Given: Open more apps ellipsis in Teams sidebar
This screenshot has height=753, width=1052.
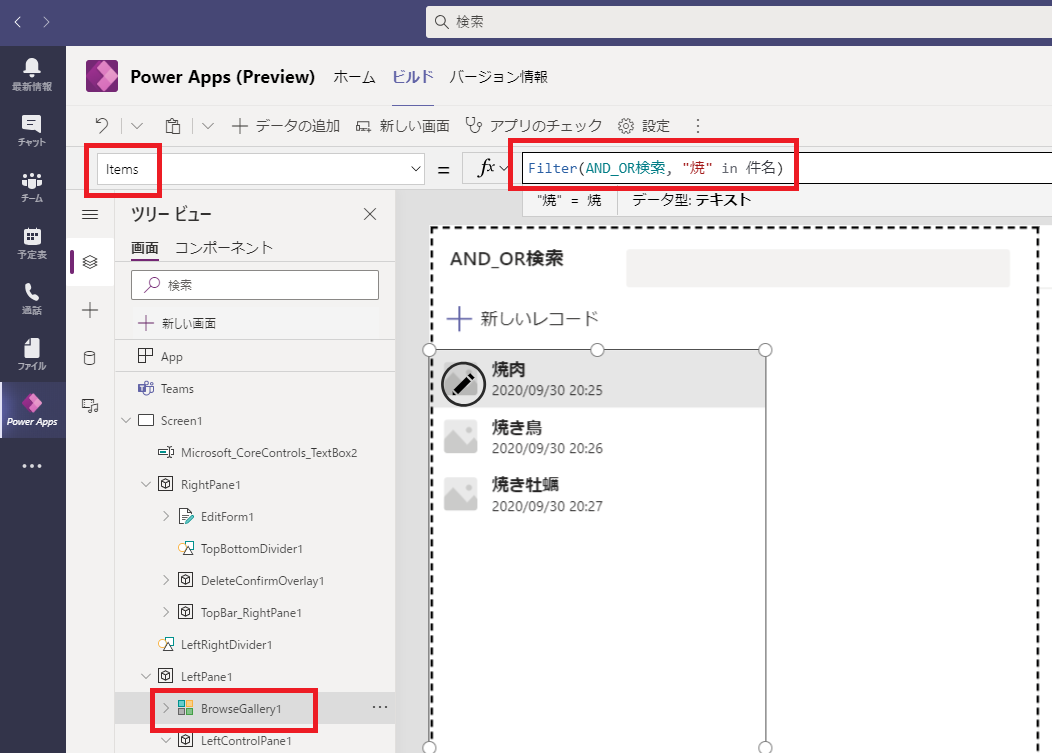Looking at the screenshot, I should [x=32, y=466].
